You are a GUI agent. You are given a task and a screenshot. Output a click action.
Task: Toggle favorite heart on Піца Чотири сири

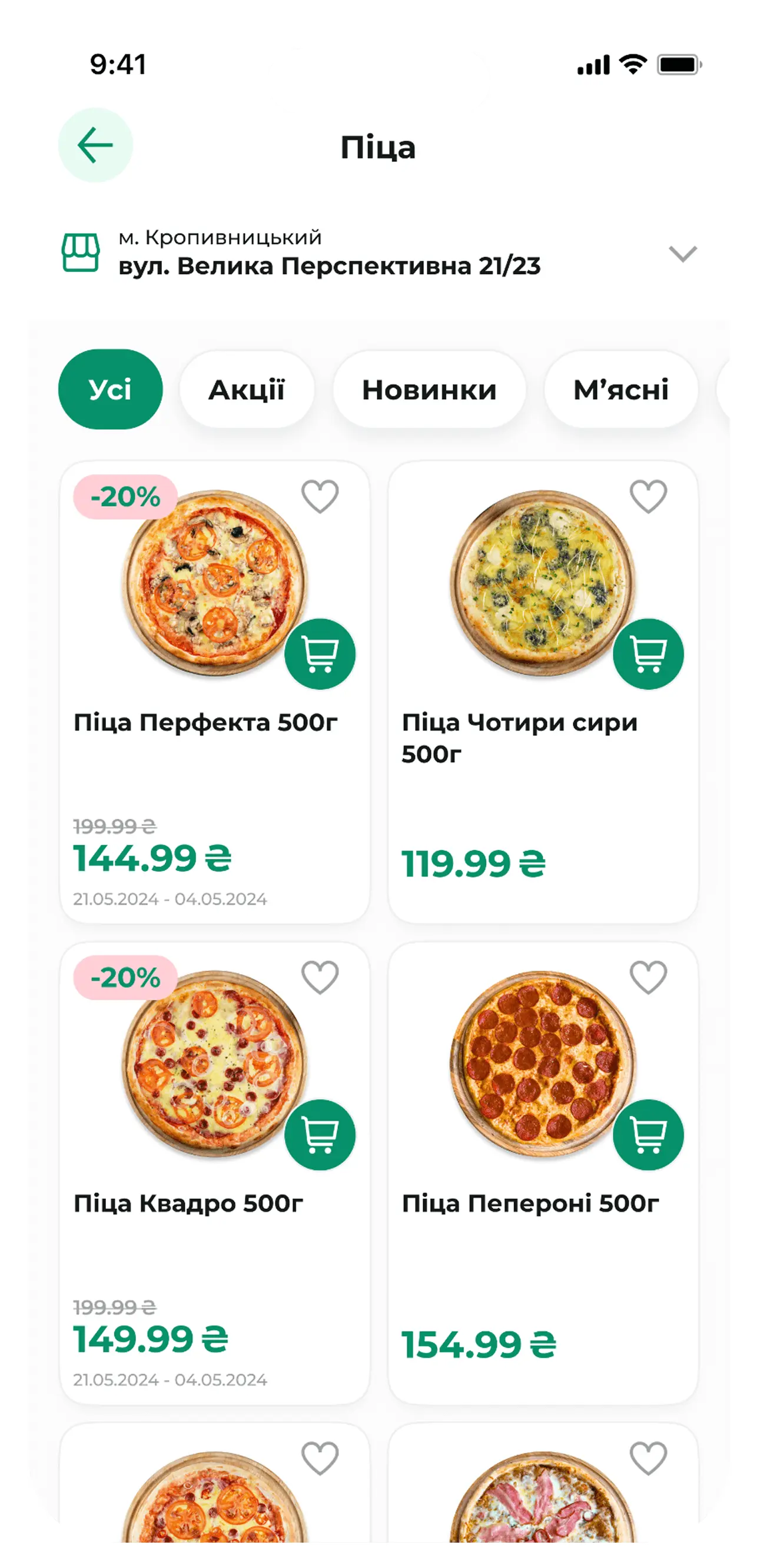coord(648,496)
